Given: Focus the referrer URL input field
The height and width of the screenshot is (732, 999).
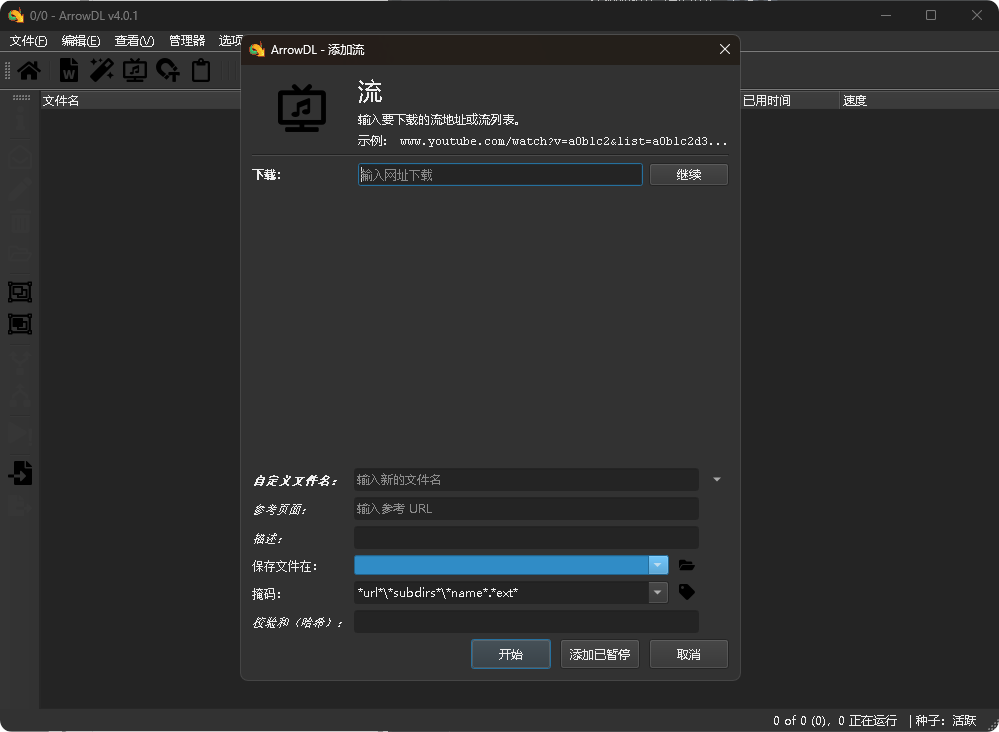Looking at the screenshot, I should pyautogui.click(x=526, y=508).
